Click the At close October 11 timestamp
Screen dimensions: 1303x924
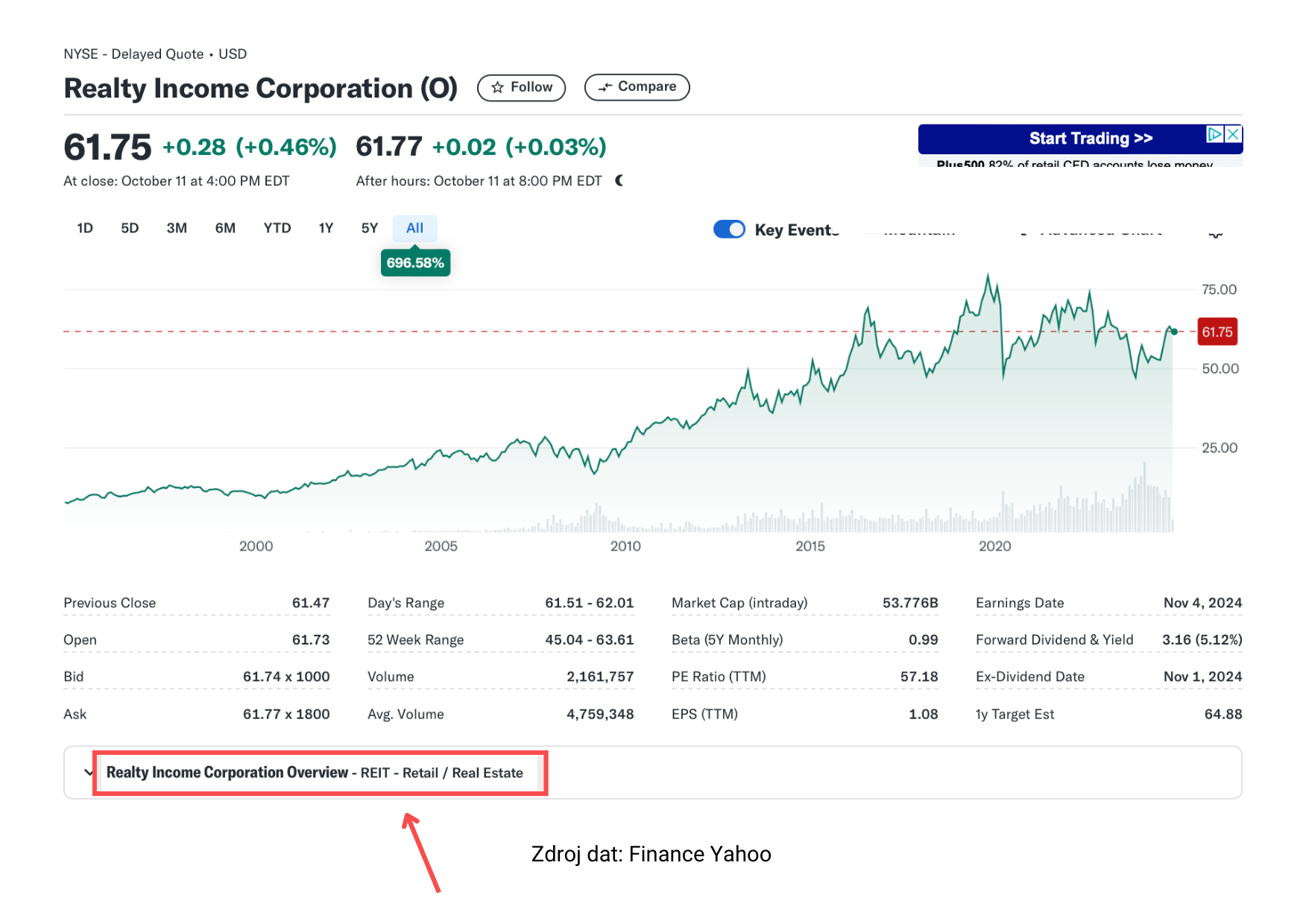[x=177, y=181]
